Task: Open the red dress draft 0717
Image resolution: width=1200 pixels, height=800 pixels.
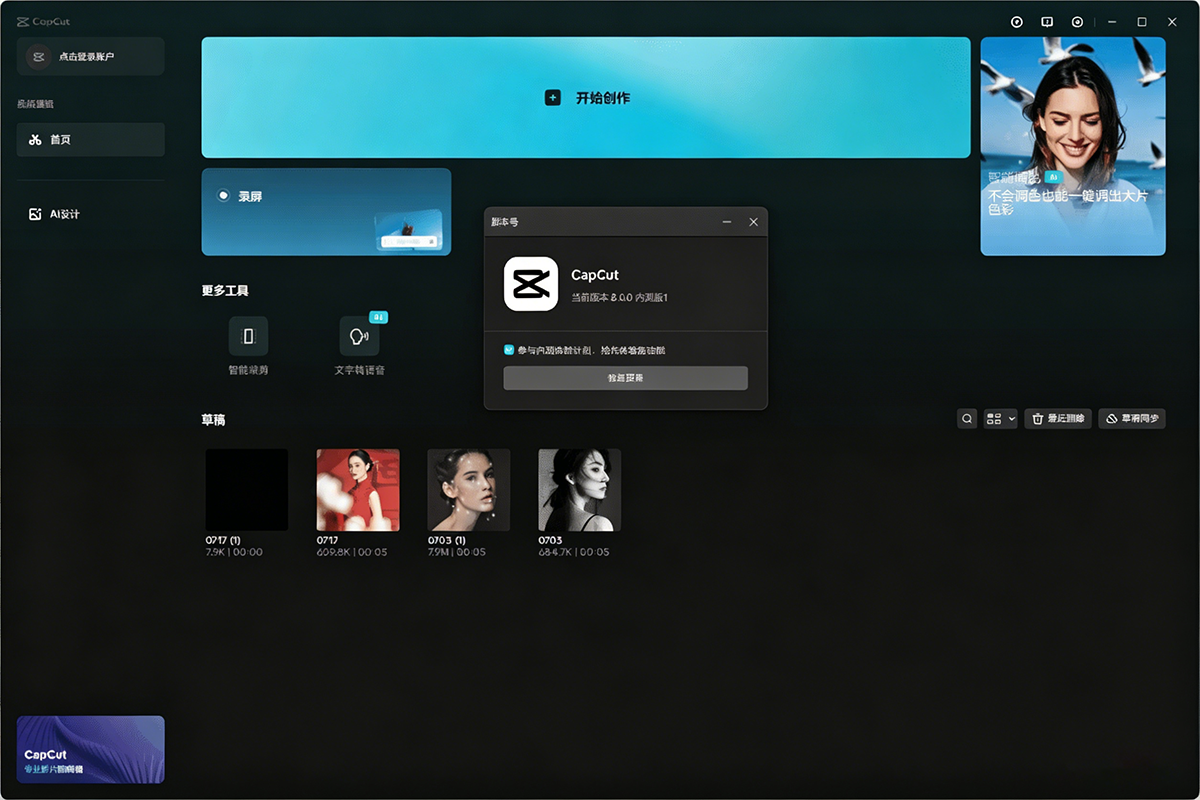Action: point(358,489)
